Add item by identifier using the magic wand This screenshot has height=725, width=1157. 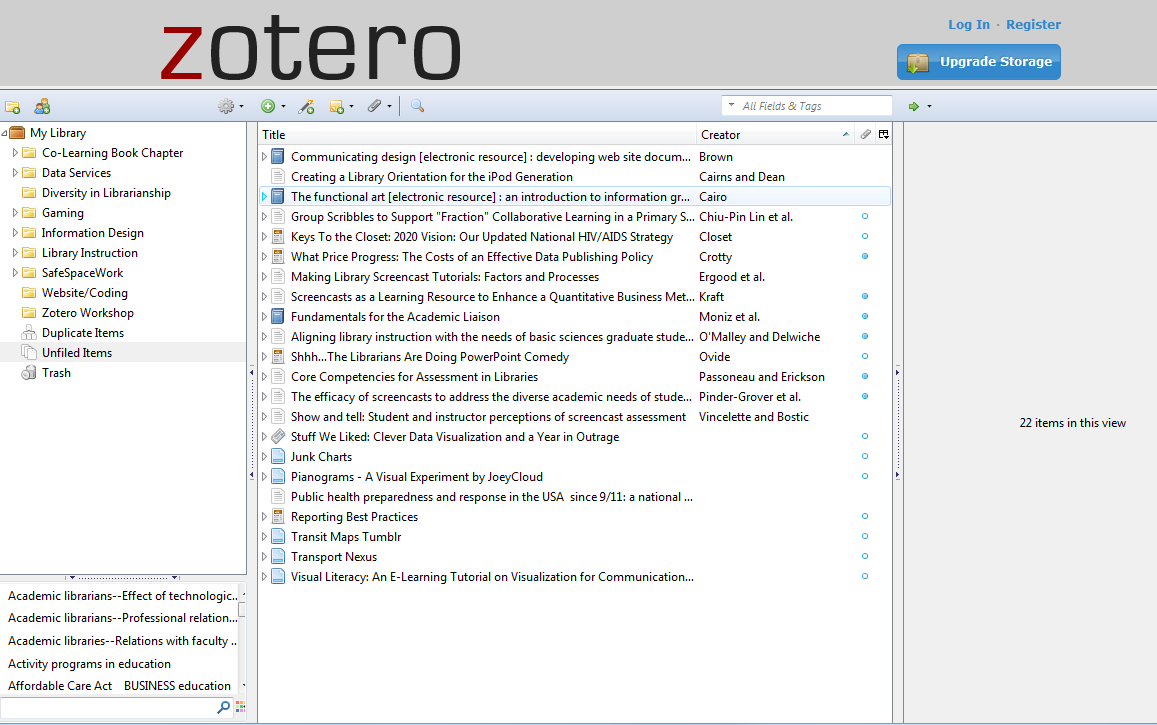(x=307, y=105)
